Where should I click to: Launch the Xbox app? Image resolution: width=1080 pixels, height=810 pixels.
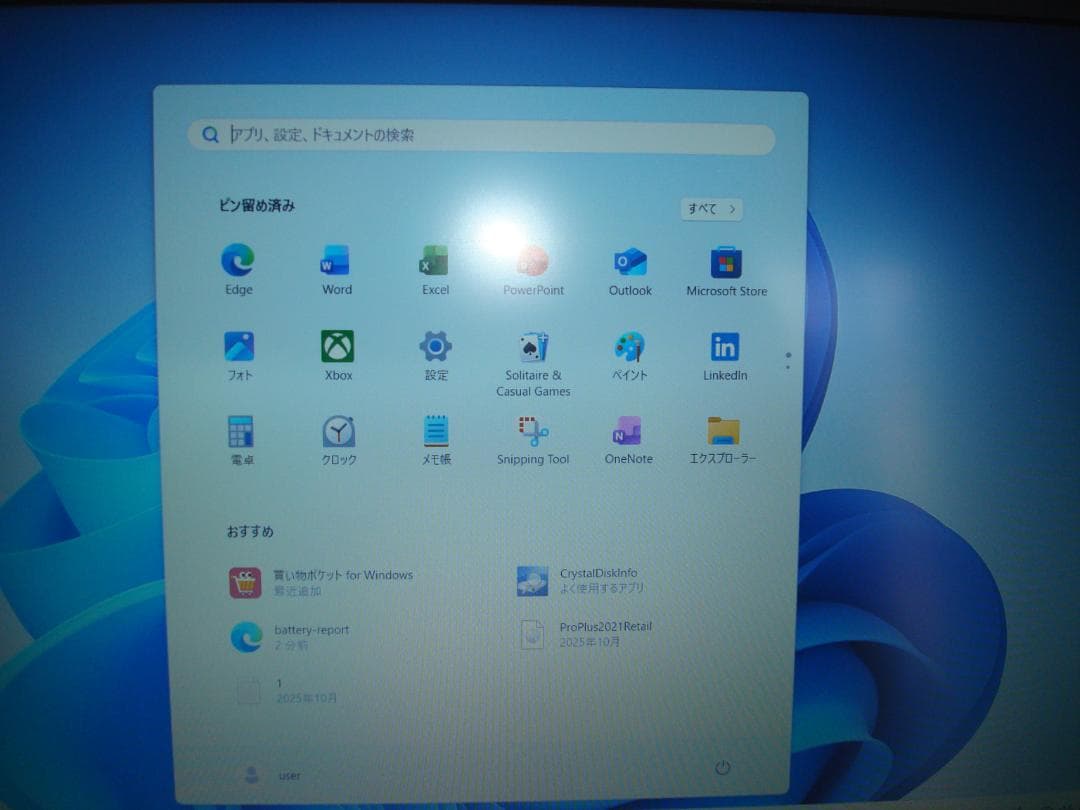tap(338, 355)
